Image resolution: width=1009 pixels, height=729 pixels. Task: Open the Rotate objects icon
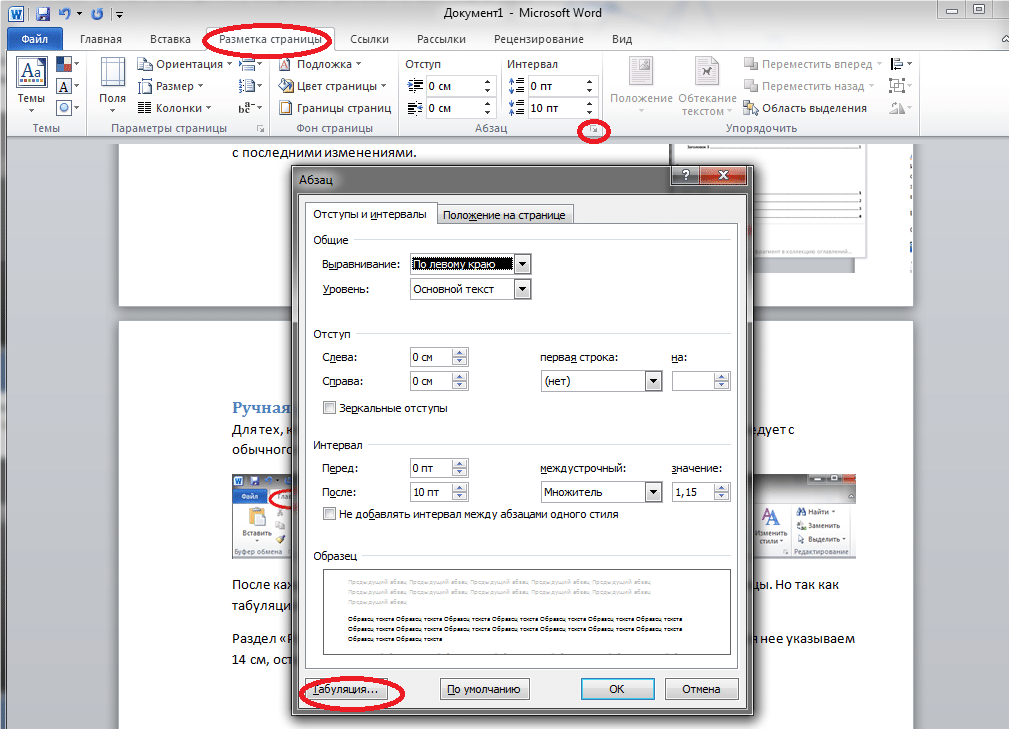click(900, 107)
